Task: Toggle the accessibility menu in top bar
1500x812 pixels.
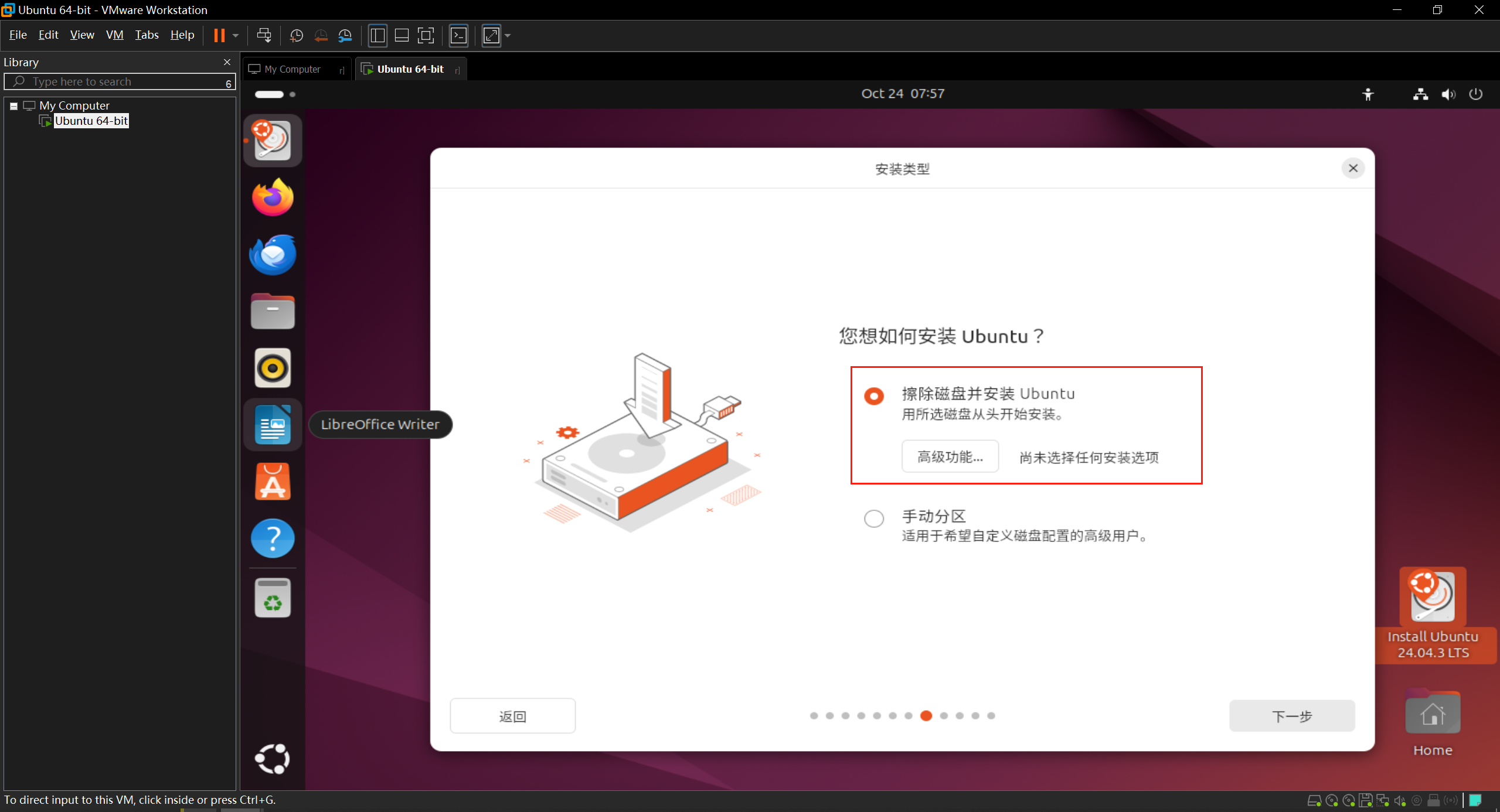Action: (1368, 94)
